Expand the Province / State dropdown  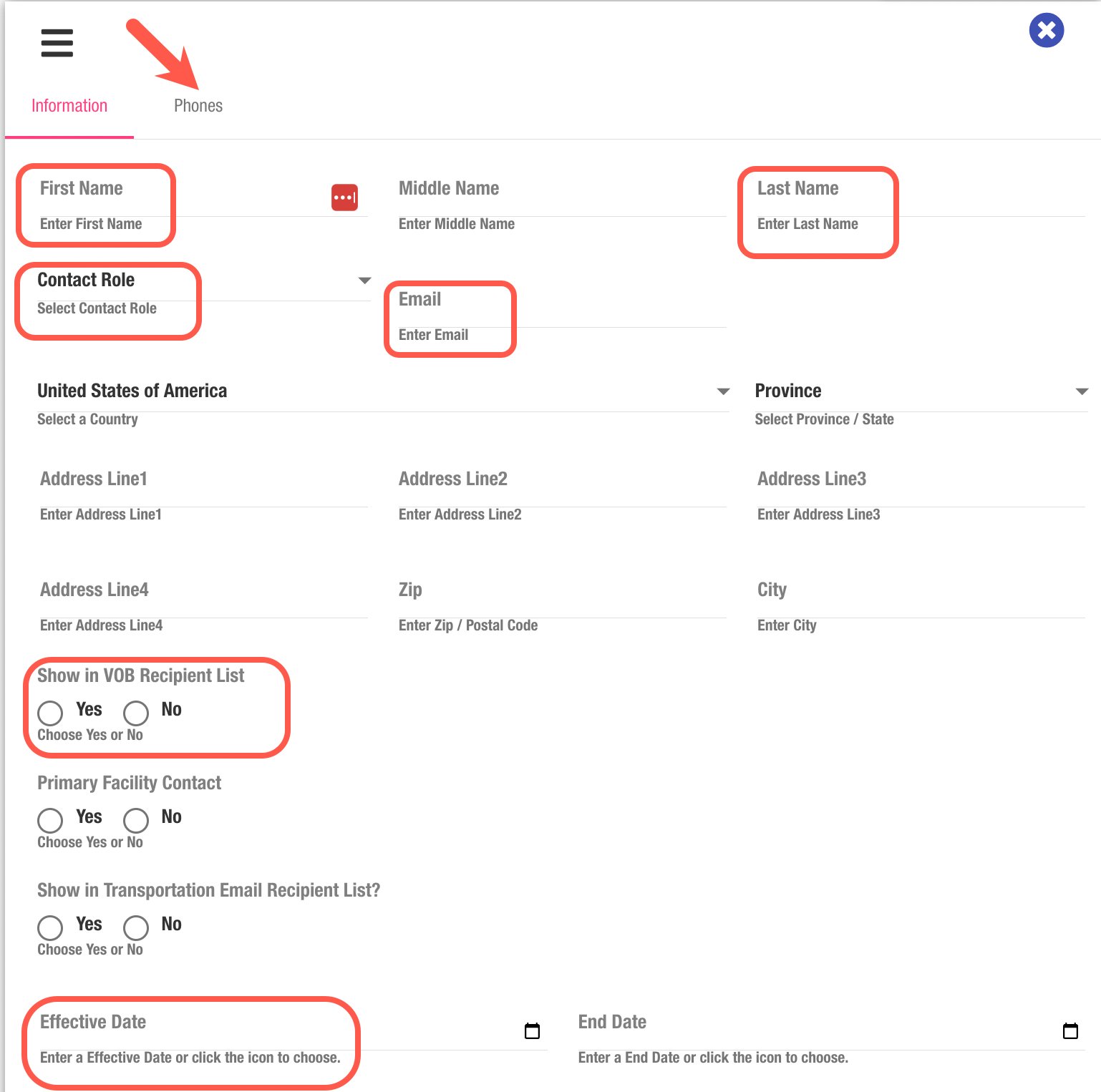click(1082, 391)
